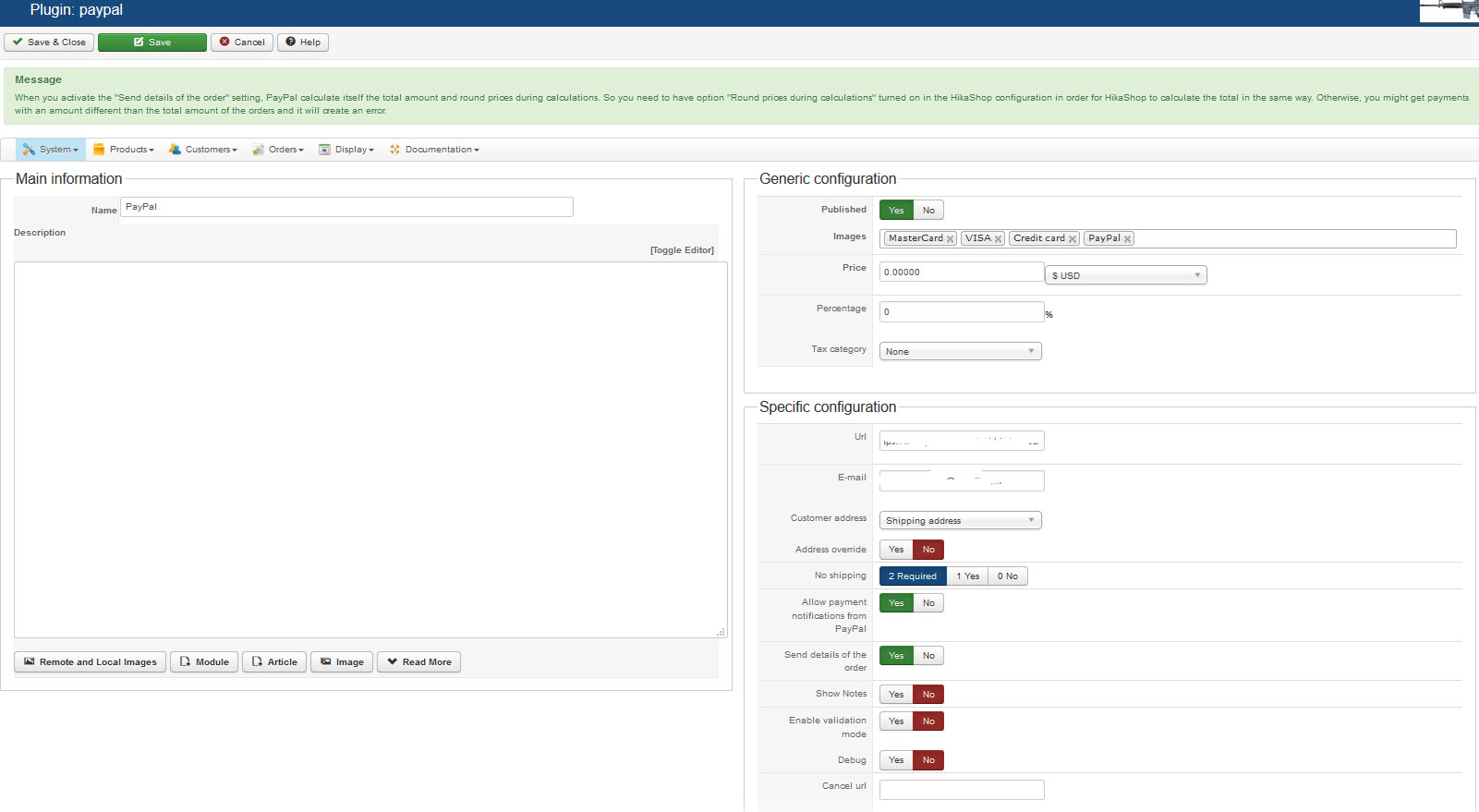
Task: Select 2 Required for No shipping
Action: [913, 576]
